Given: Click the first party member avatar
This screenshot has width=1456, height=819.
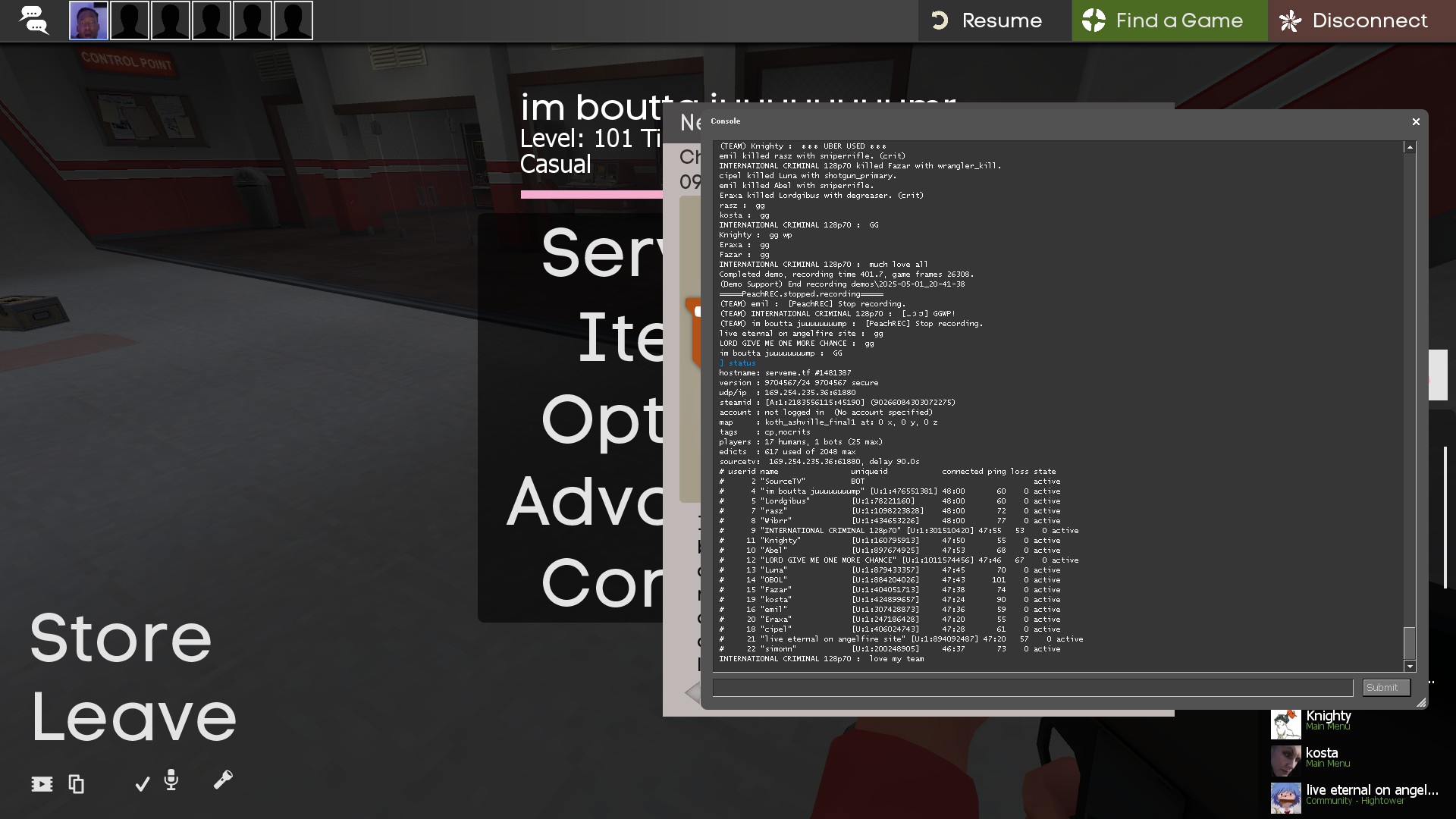Looking at the screenshot, I should [x=89, y=20].
